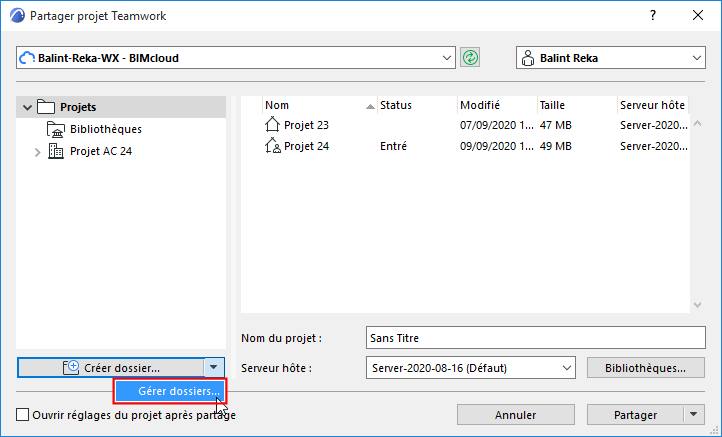The width and height of the screenshot is (722, 437).
Task: Click the Partager button
Action: point(635,415)
